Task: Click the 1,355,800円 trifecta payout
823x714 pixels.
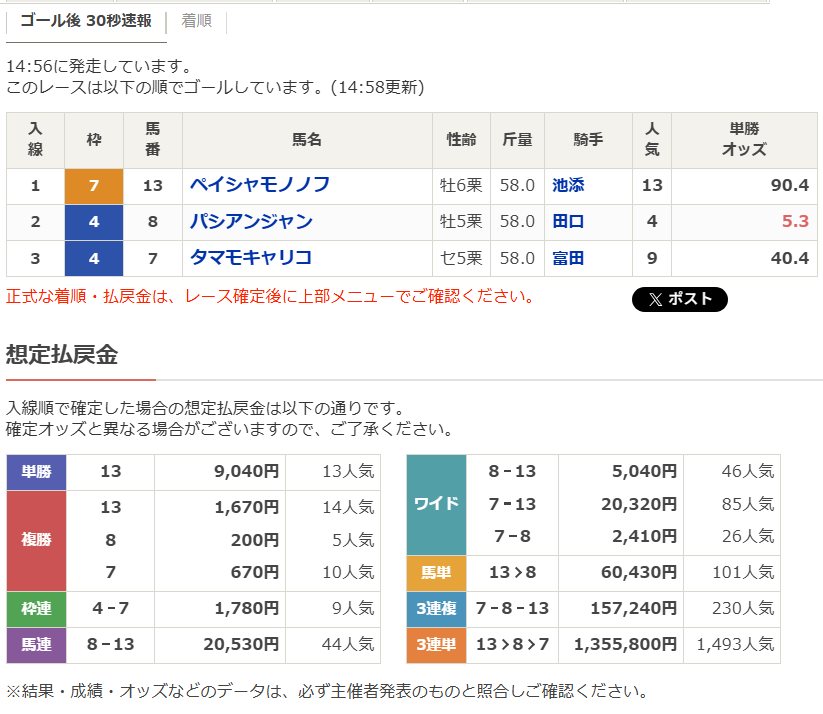Action: 625,644
